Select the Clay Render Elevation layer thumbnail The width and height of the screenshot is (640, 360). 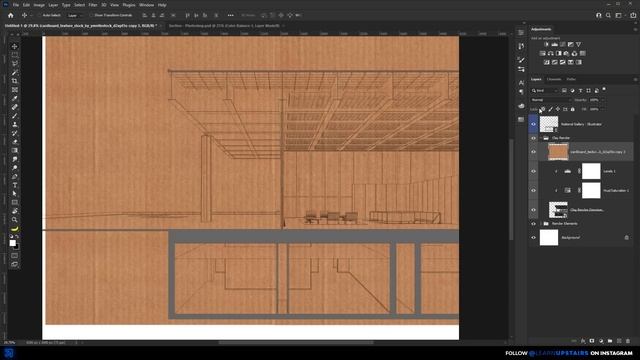tap(558, 210)
